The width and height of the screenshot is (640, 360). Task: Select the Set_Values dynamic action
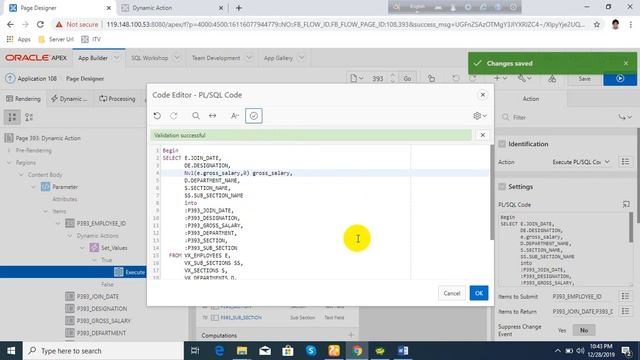114,248
